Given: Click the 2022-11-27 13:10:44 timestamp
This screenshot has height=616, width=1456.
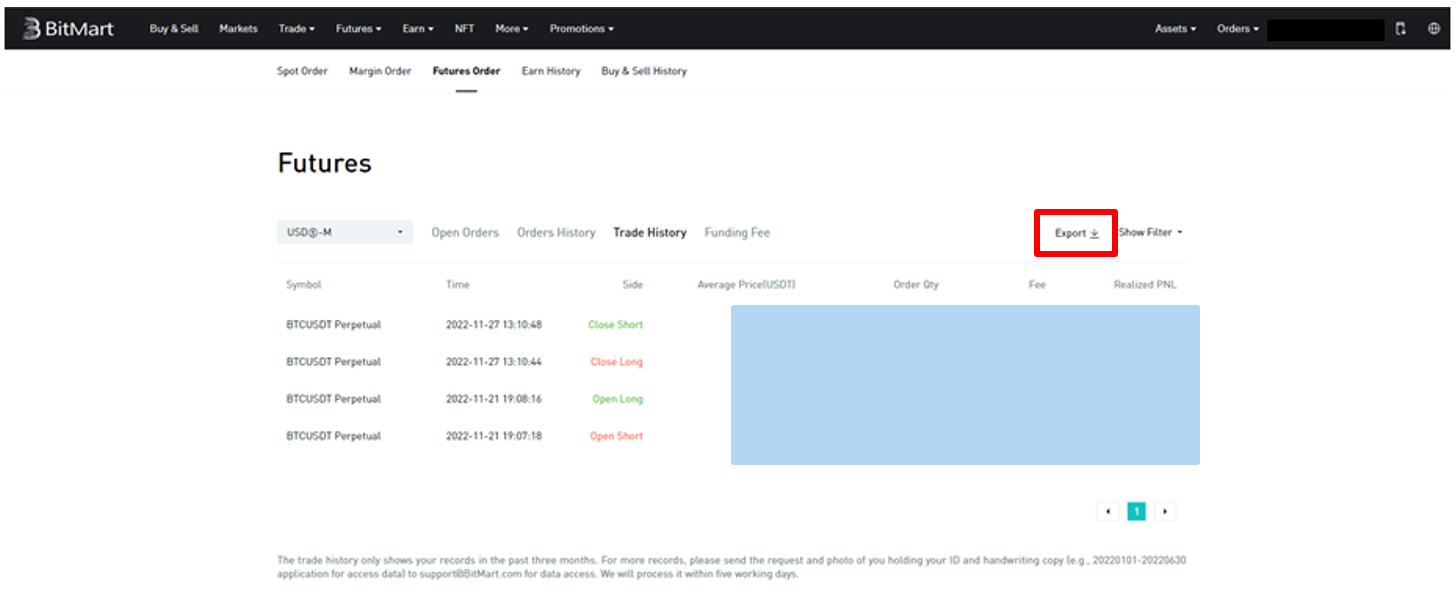Looking at the screenshot, I should pos(494,362).
